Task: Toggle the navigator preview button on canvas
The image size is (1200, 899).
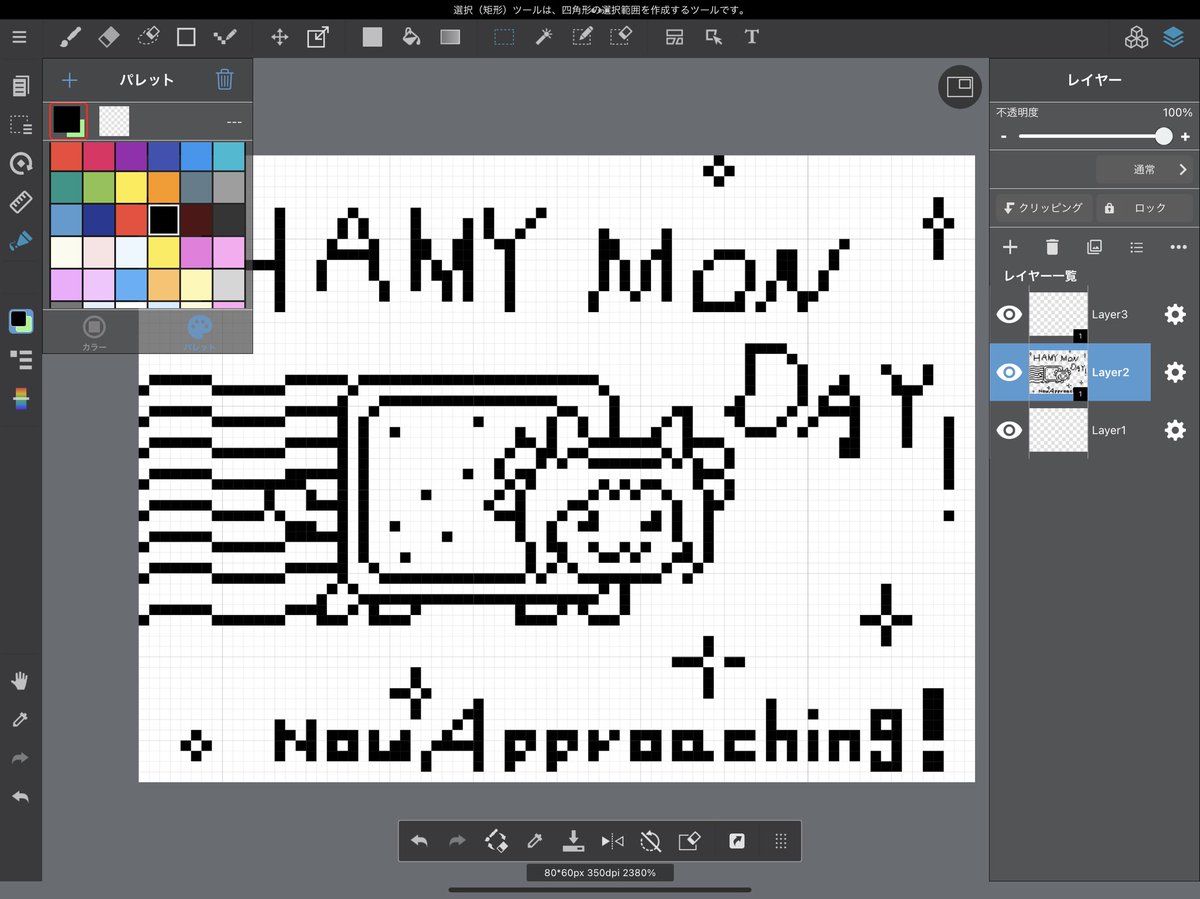Action: coord(960,86)
